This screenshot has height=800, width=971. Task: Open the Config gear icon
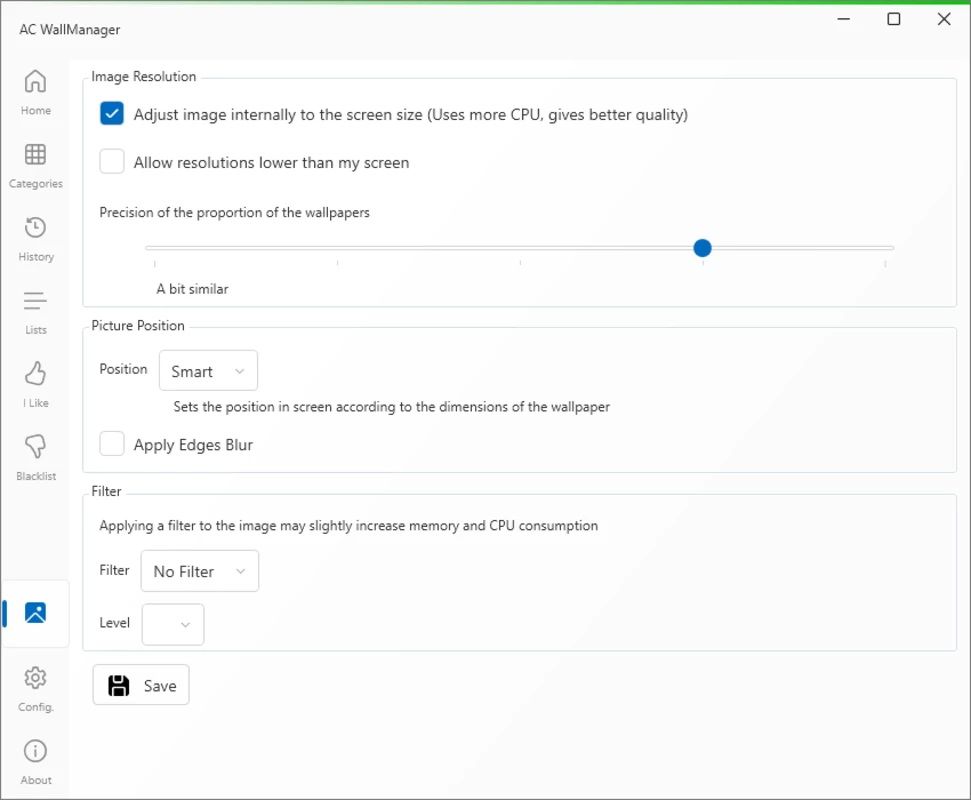click(x=35, y=678)
